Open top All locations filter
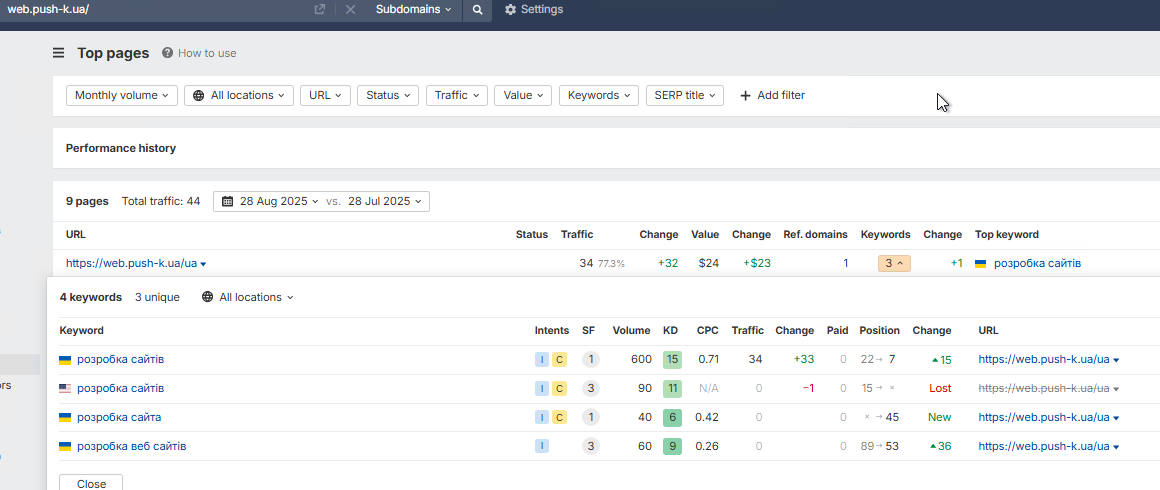Image resolution: width=1160 pixels, height=490 pixels. (239, 95)
